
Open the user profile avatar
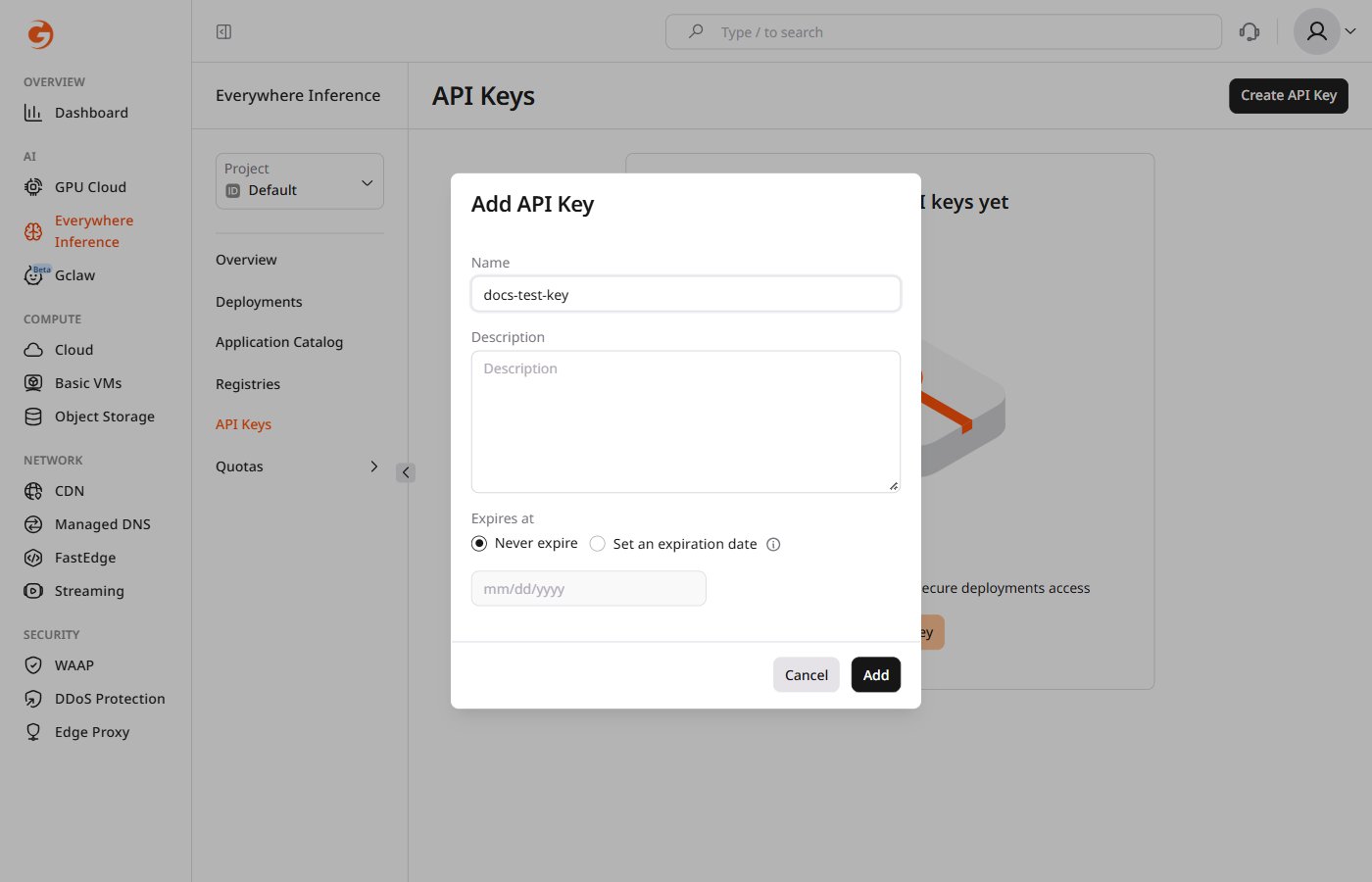pyautogui.click(x=1317, y=31)
